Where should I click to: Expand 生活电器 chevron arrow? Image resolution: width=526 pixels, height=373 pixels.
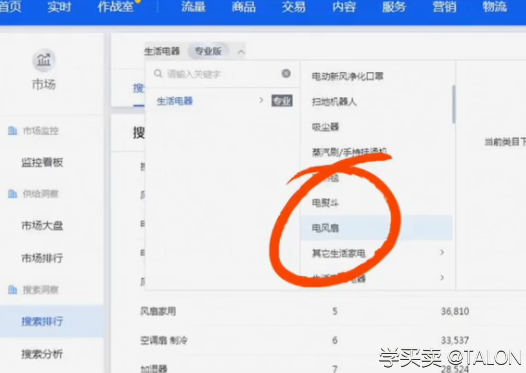click(x=261, y=100)
